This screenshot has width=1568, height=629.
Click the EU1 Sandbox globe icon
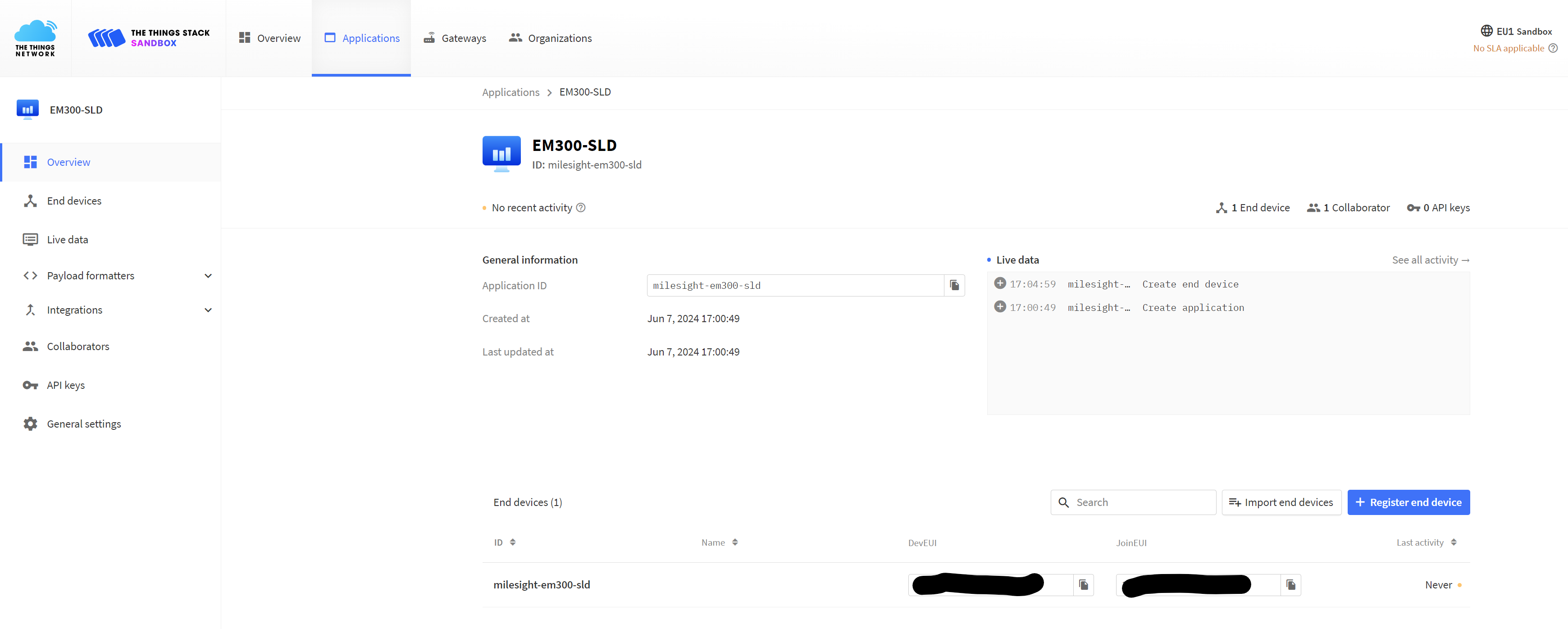point(1486,31)
